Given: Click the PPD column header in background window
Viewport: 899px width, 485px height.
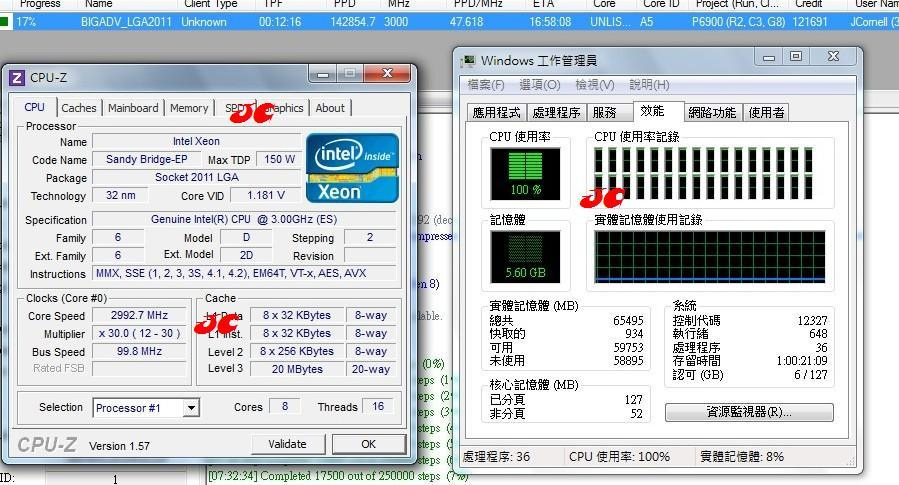Looking at the screenshot, I should pos(345,4).
